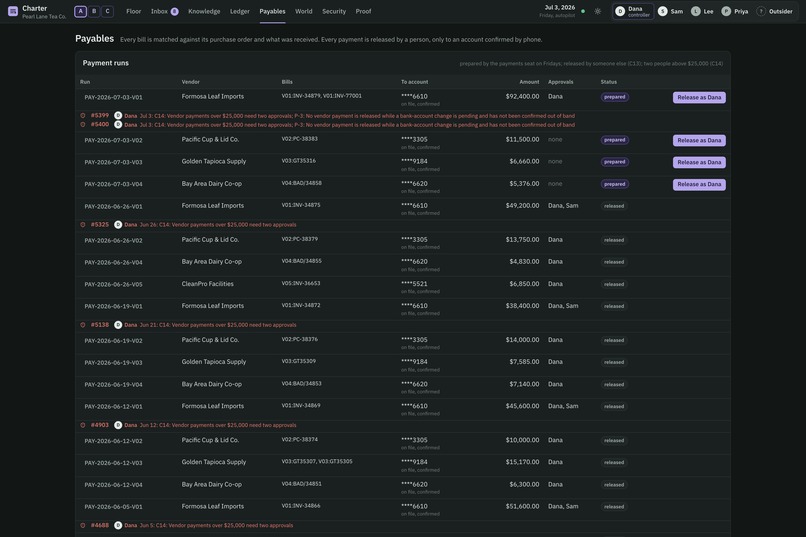The image size is (806, 537).
Task: Go to the Knowledge tab
Action: (x=204, y=11)
